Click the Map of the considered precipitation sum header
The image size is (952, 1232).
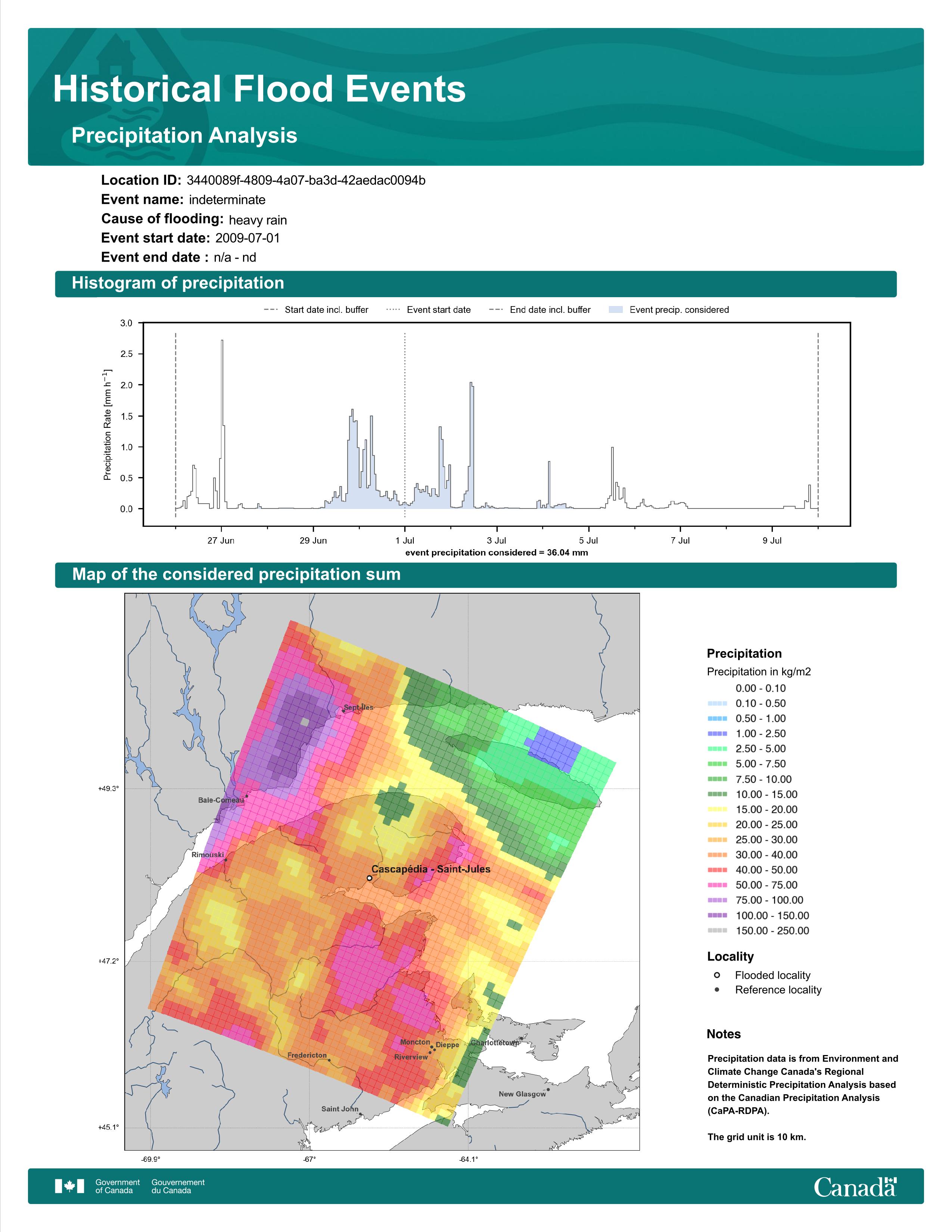pos(475,575)
